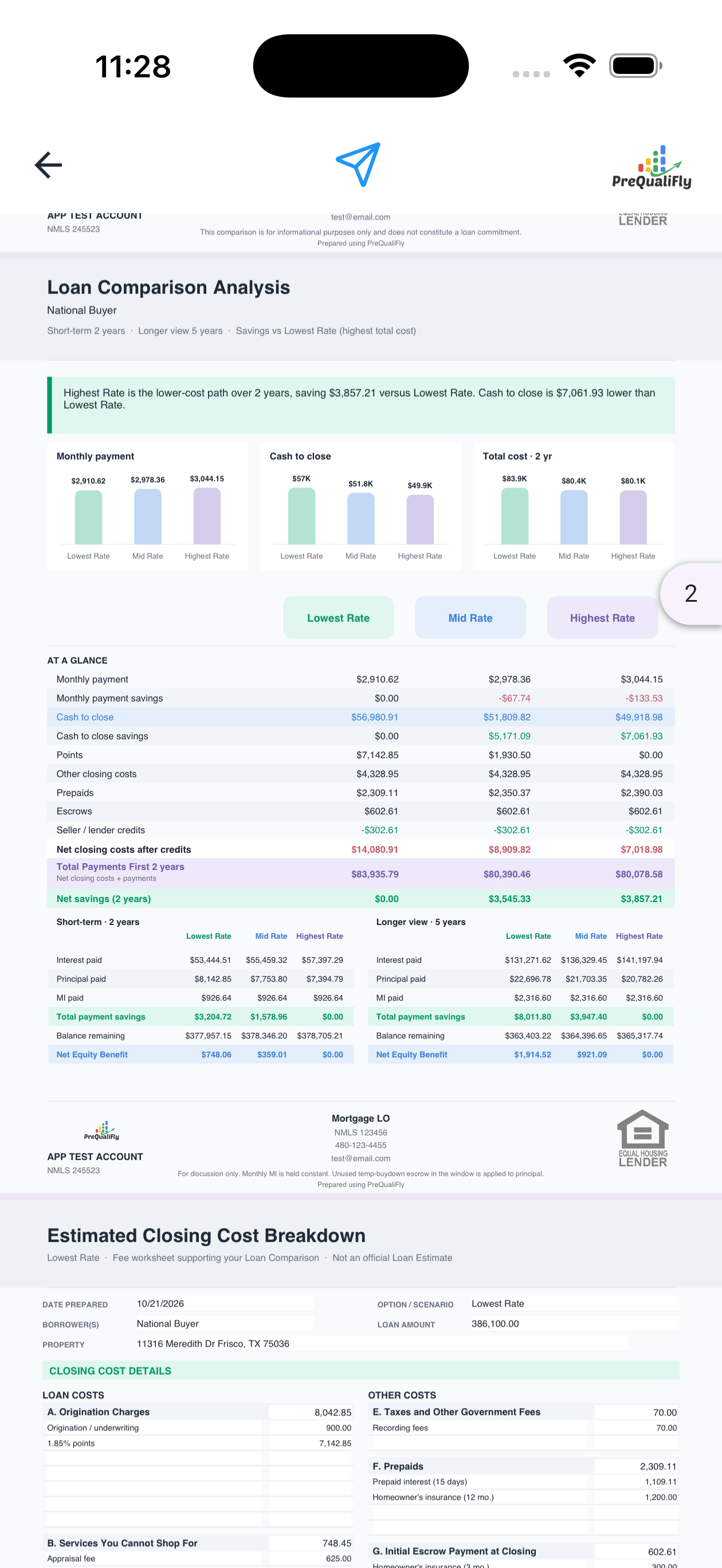Tap the page number 2 indicator
The image size is (722, 1568).
click(691, 594)
